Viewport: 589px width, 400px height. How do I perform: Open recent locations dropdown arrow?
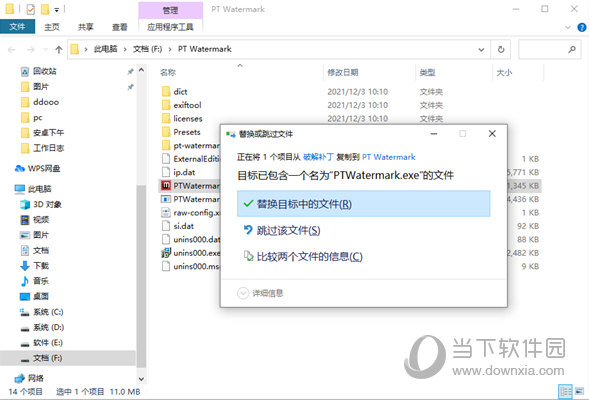tap(46, 49)
